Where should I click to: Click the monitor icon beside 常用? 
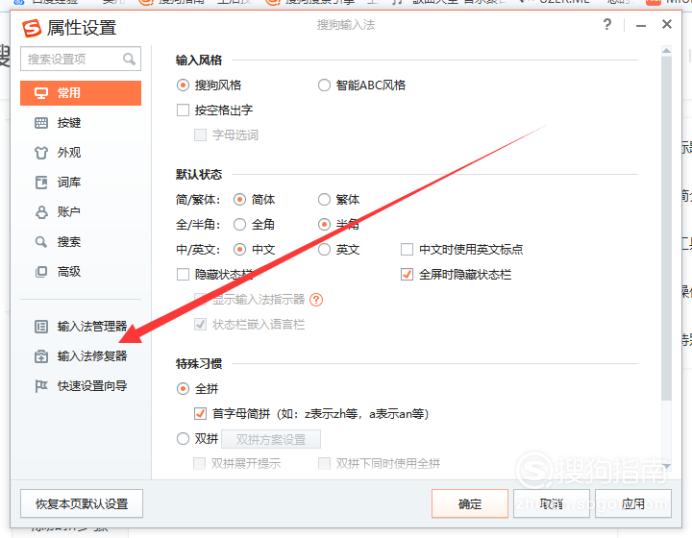pos(41,93)
